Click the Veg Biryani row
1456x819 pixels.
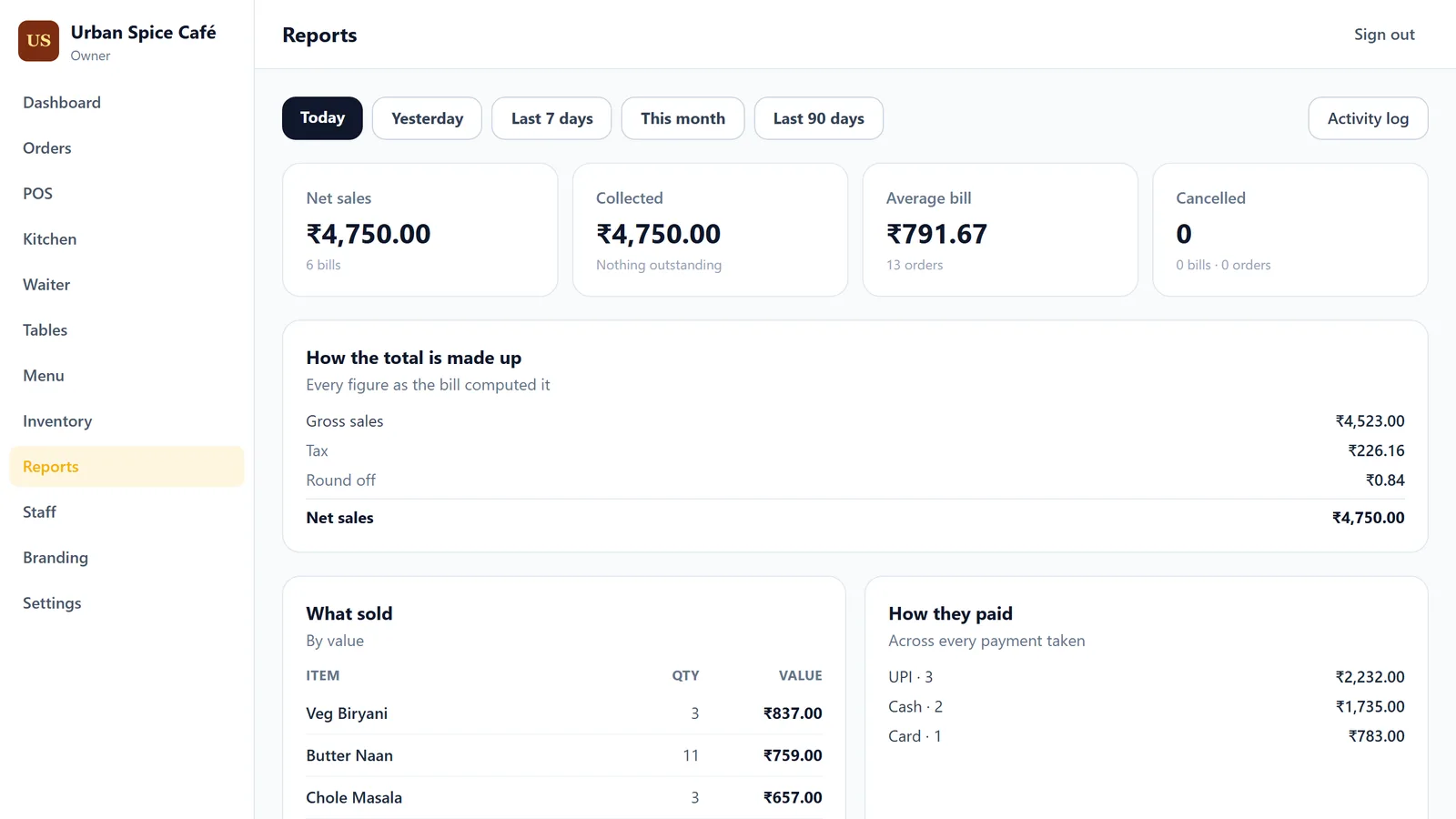564,713
